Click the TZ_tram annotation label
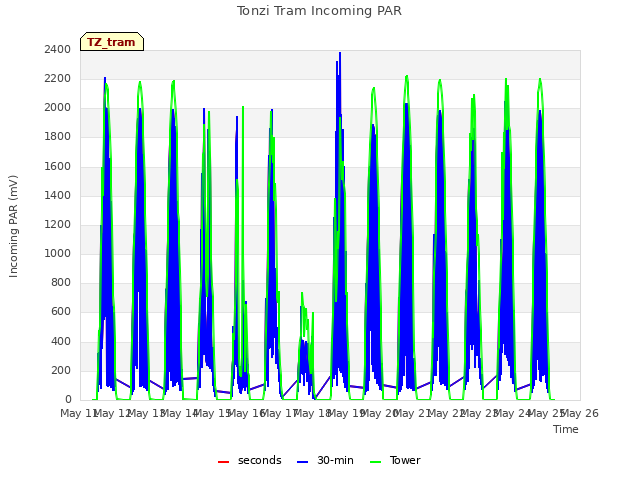 [111, 42]
